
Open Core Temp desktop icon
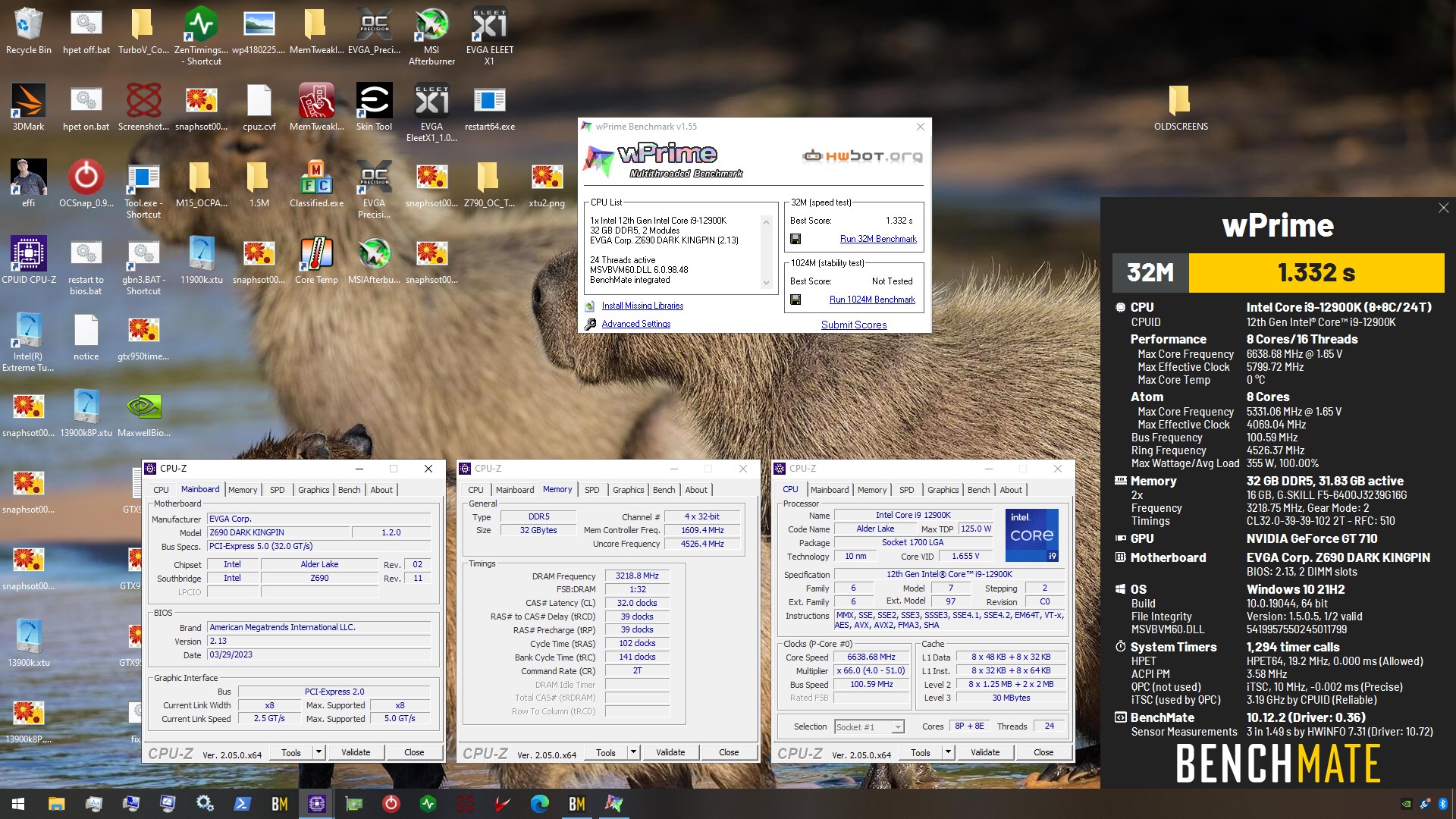[316, 261]
